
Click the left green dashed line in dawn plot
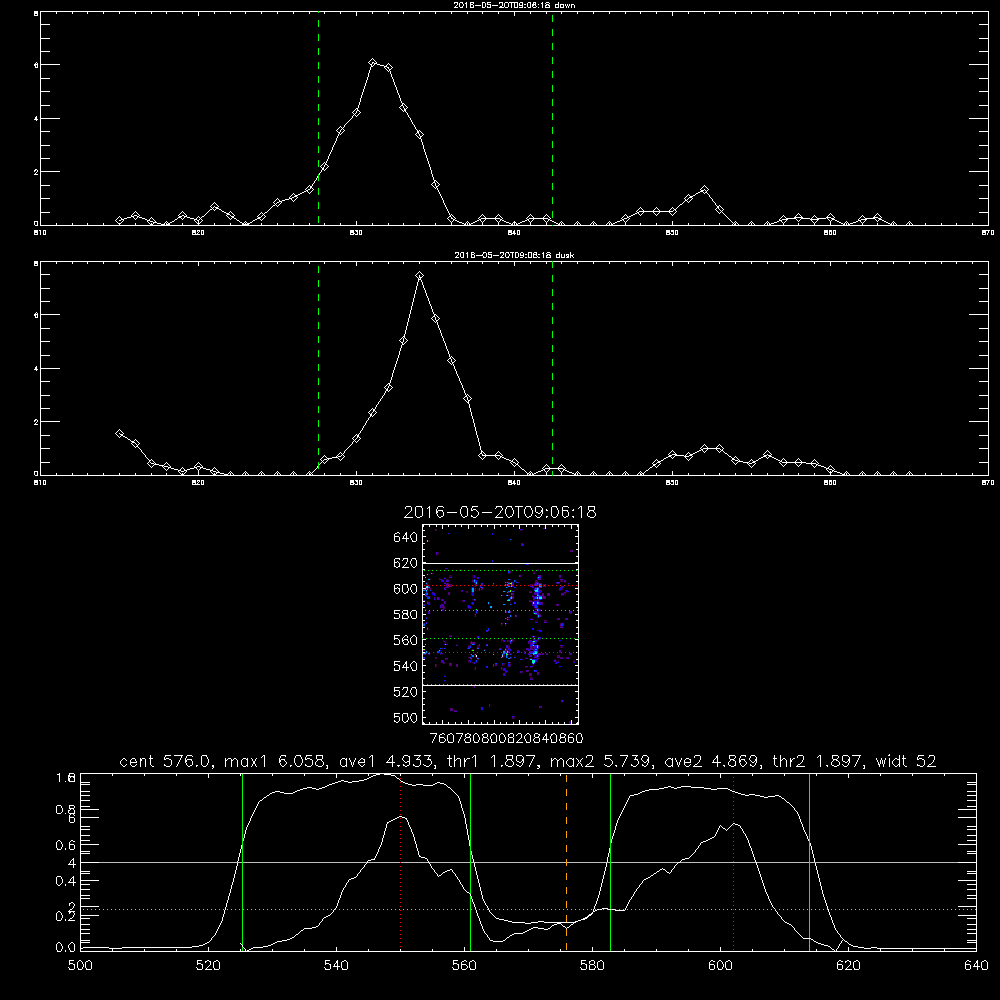[x=318, y=119]
